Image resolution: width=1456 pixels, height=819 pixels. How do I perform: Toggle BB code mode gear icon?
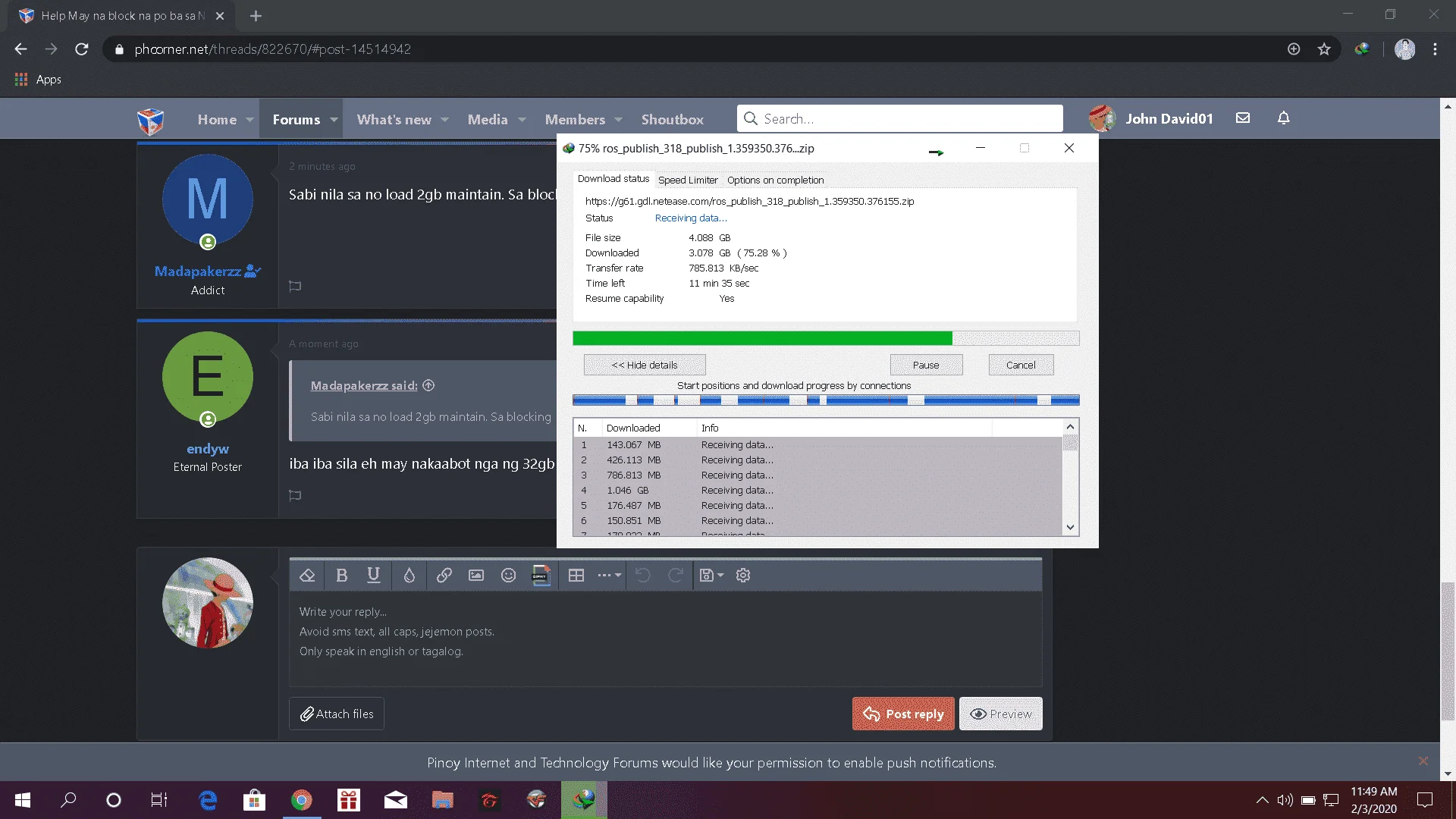pyautogui.click(x=743, y=575)
